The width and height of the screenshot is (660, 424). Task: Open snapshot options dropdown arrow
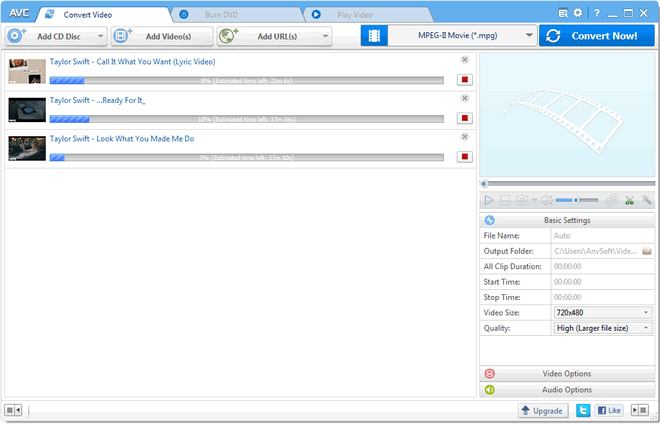point(534,200)
